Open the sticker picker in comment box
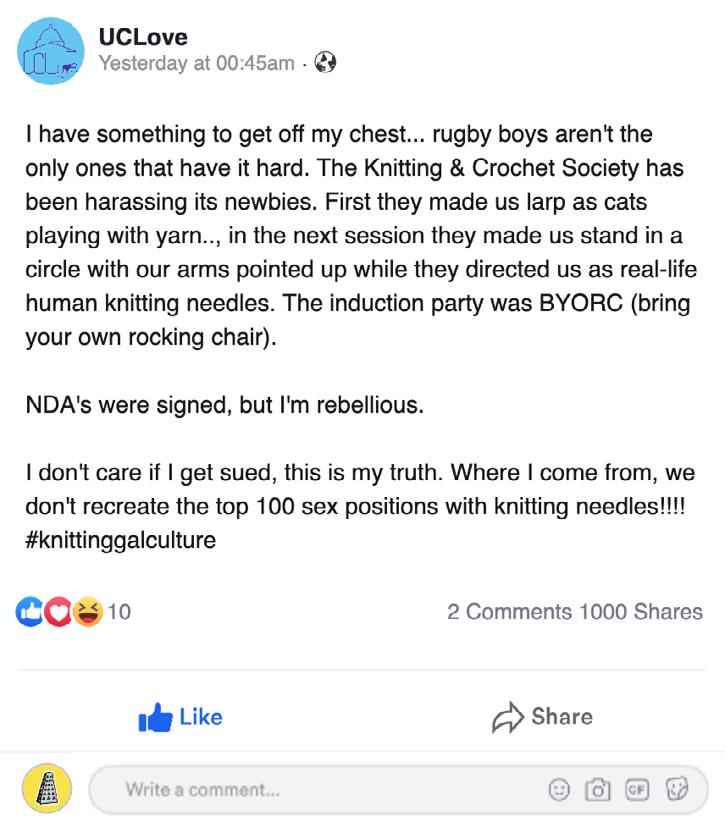 [678, 789]
